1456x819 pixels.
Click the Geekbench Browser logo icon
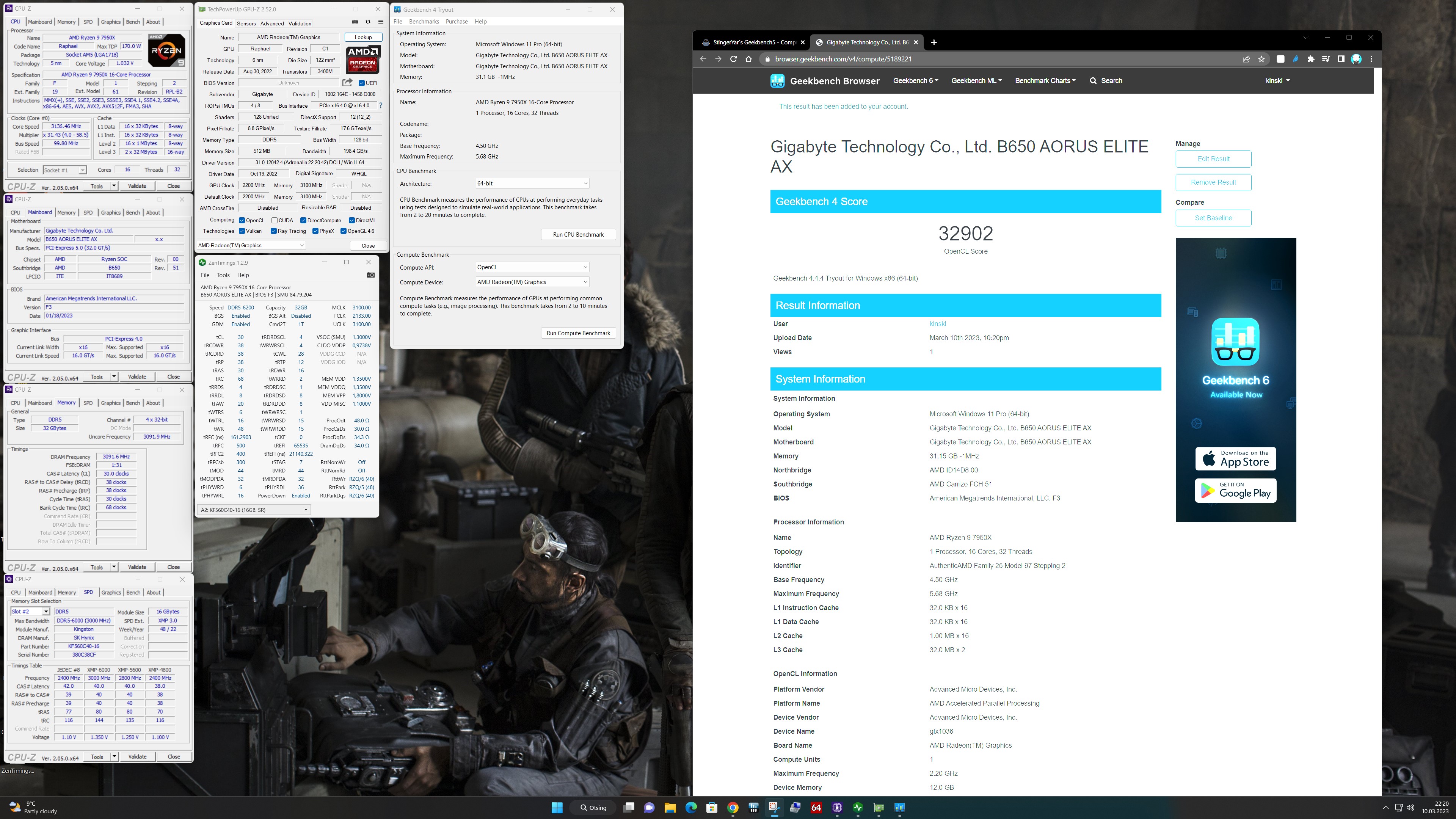[x=777, y=81]
